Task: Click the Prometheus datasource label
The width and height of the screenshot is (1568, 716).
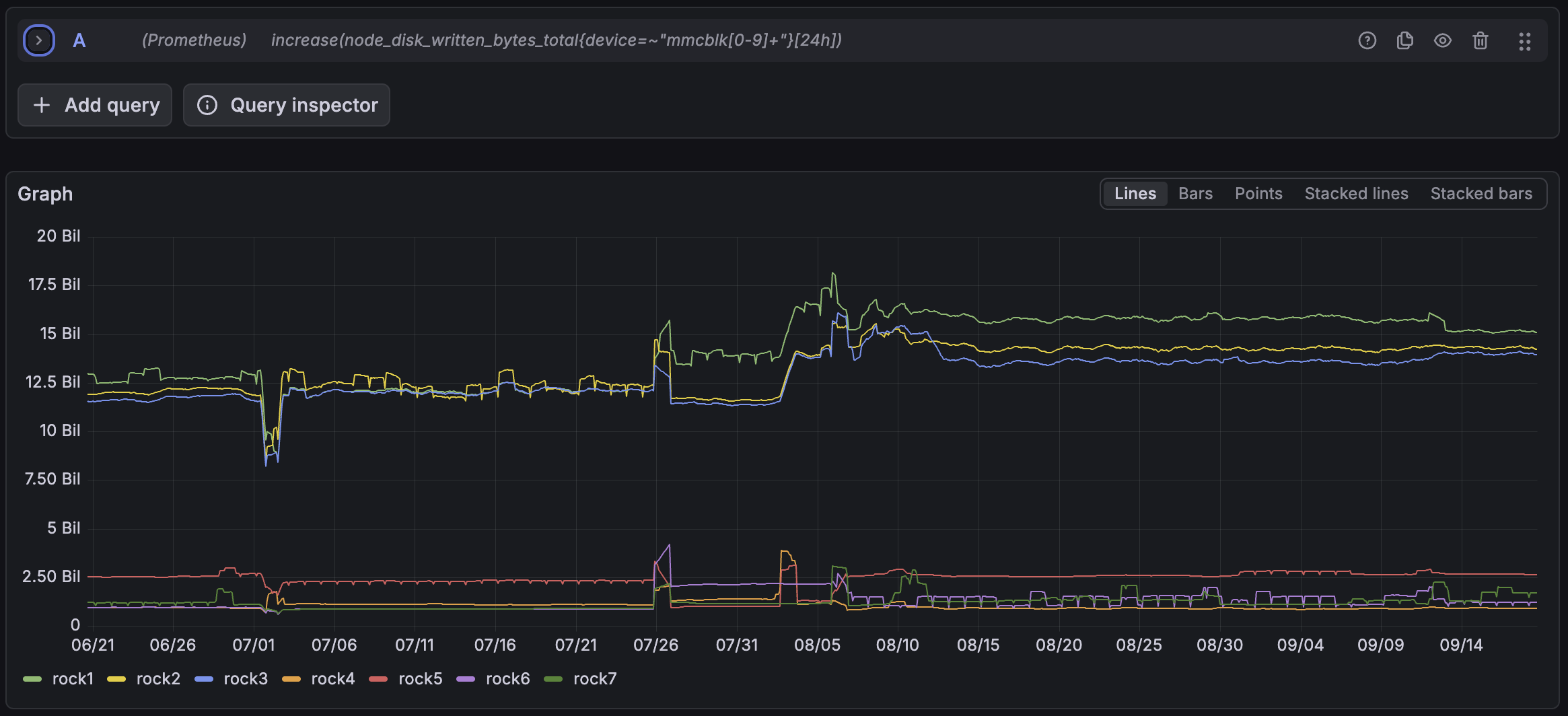Action: (194, 40)
